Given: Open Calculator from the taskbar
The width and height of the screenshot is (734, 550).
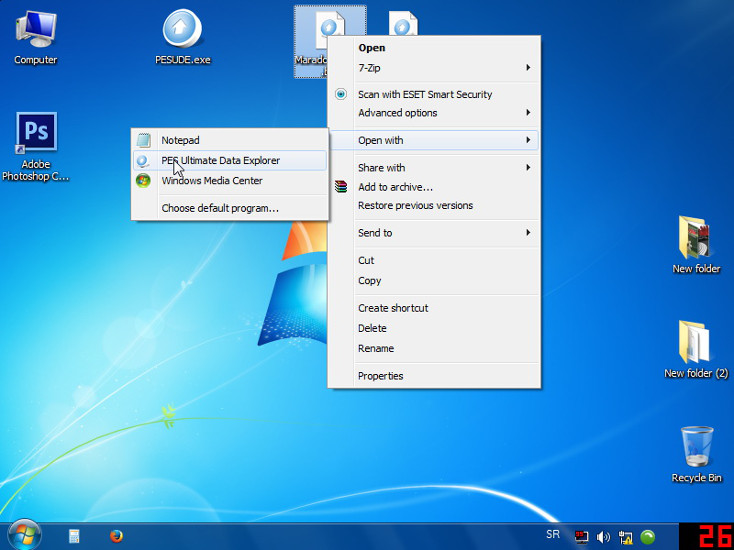Looking at the screenshot, I should click(x=74, y=536).
